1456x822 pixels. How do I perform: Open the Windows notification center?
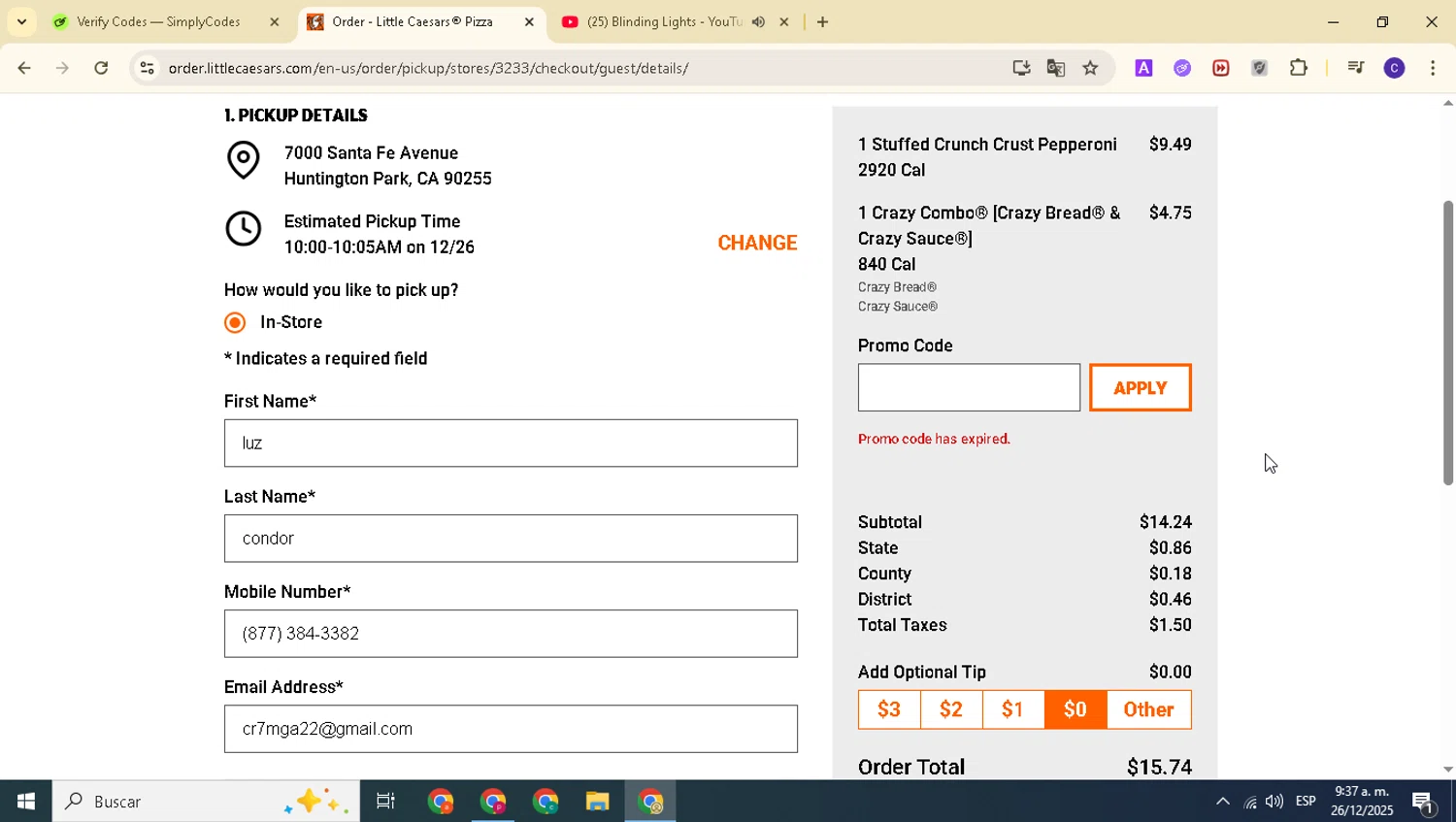coord(1424,802)
